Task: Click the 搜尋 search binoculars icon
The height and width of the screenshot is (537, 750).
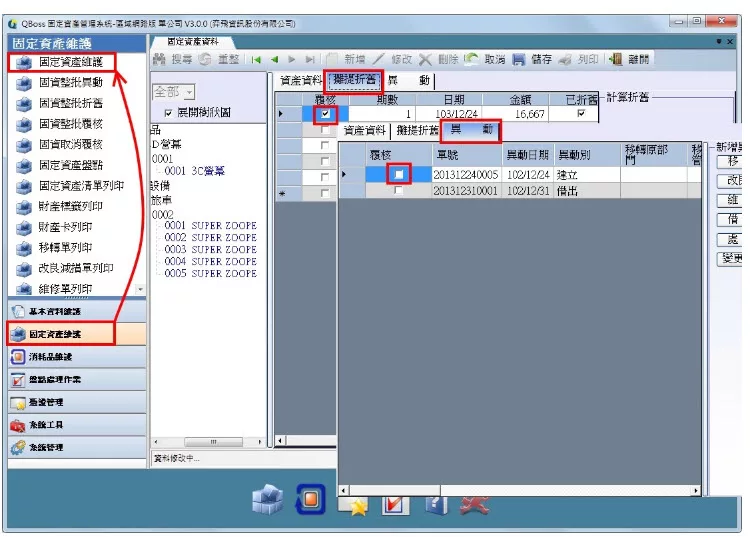Action: point(160,60)
